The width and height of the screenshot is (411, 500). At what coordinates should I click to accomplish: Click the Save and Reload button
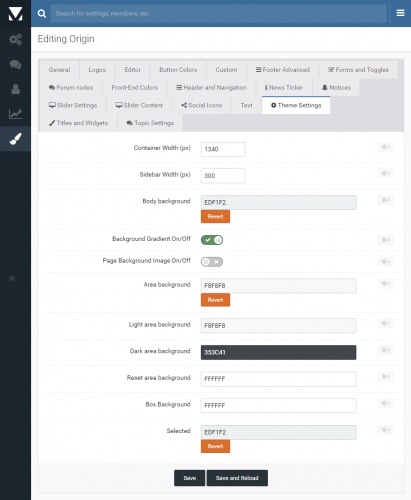237,478
